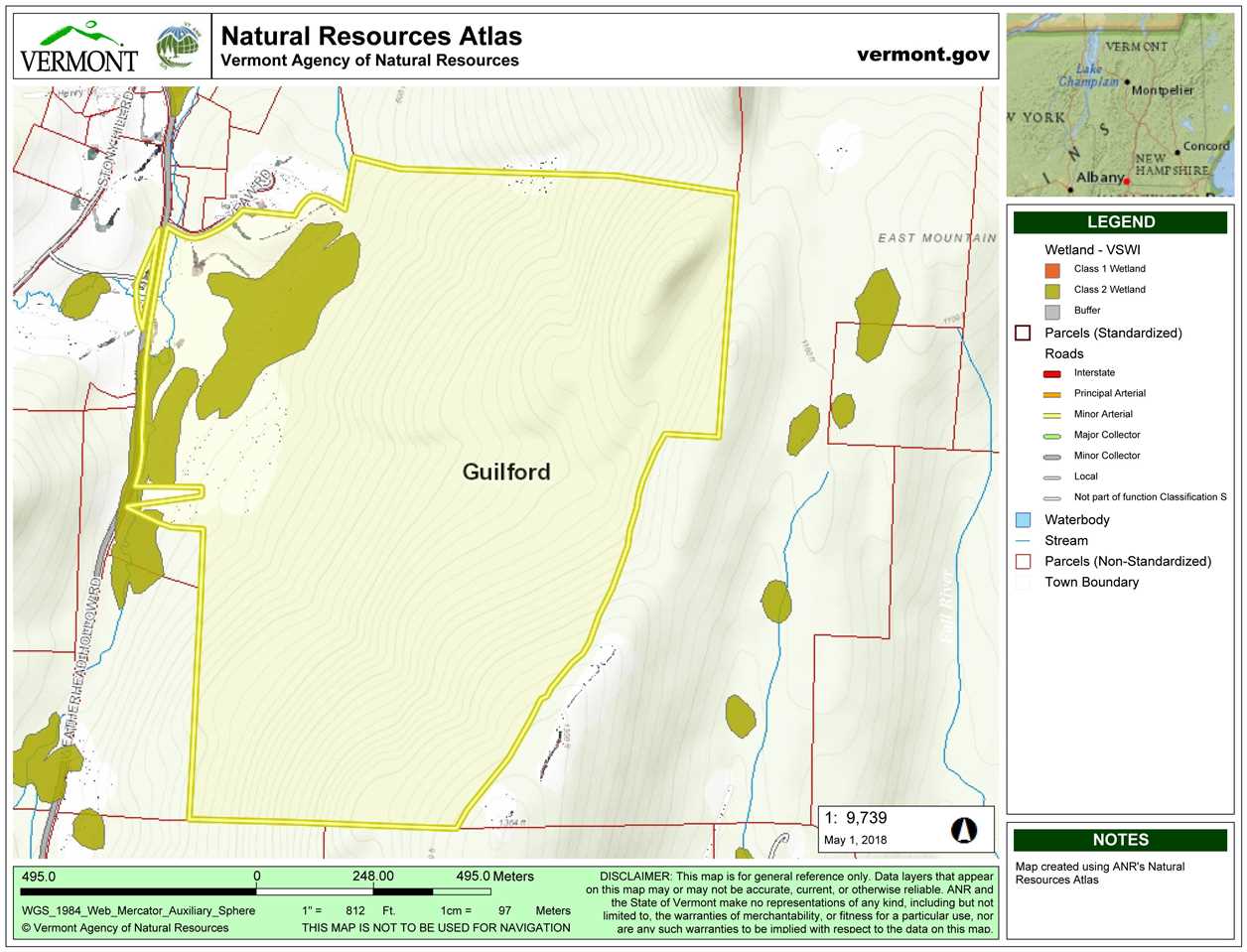Click the East Mountain map label

(x=937, y=238)
